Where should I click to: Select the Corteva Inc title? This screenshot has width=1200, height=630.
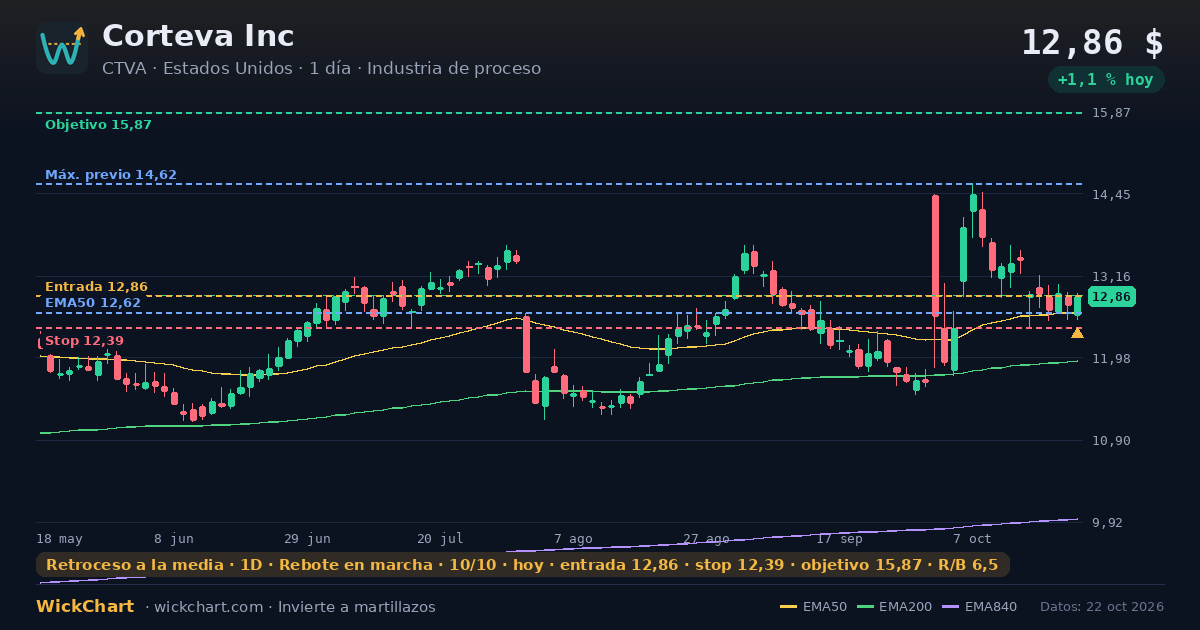click(198, 36)
